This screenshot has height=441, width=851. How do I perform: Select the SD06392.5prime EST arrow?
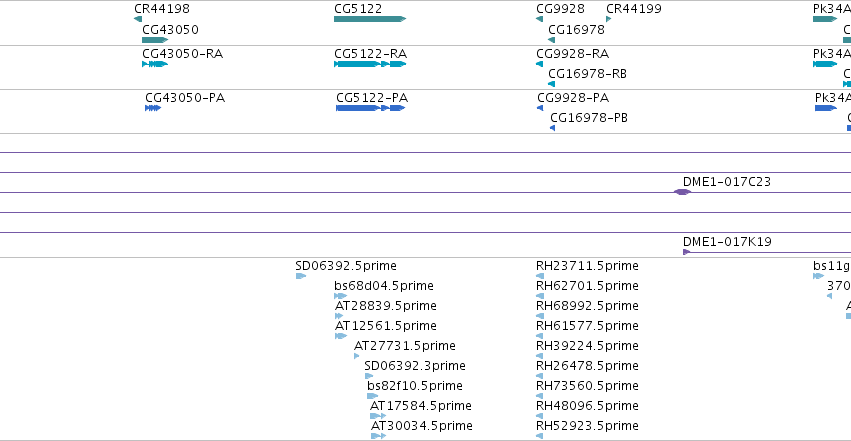point(301,276)
